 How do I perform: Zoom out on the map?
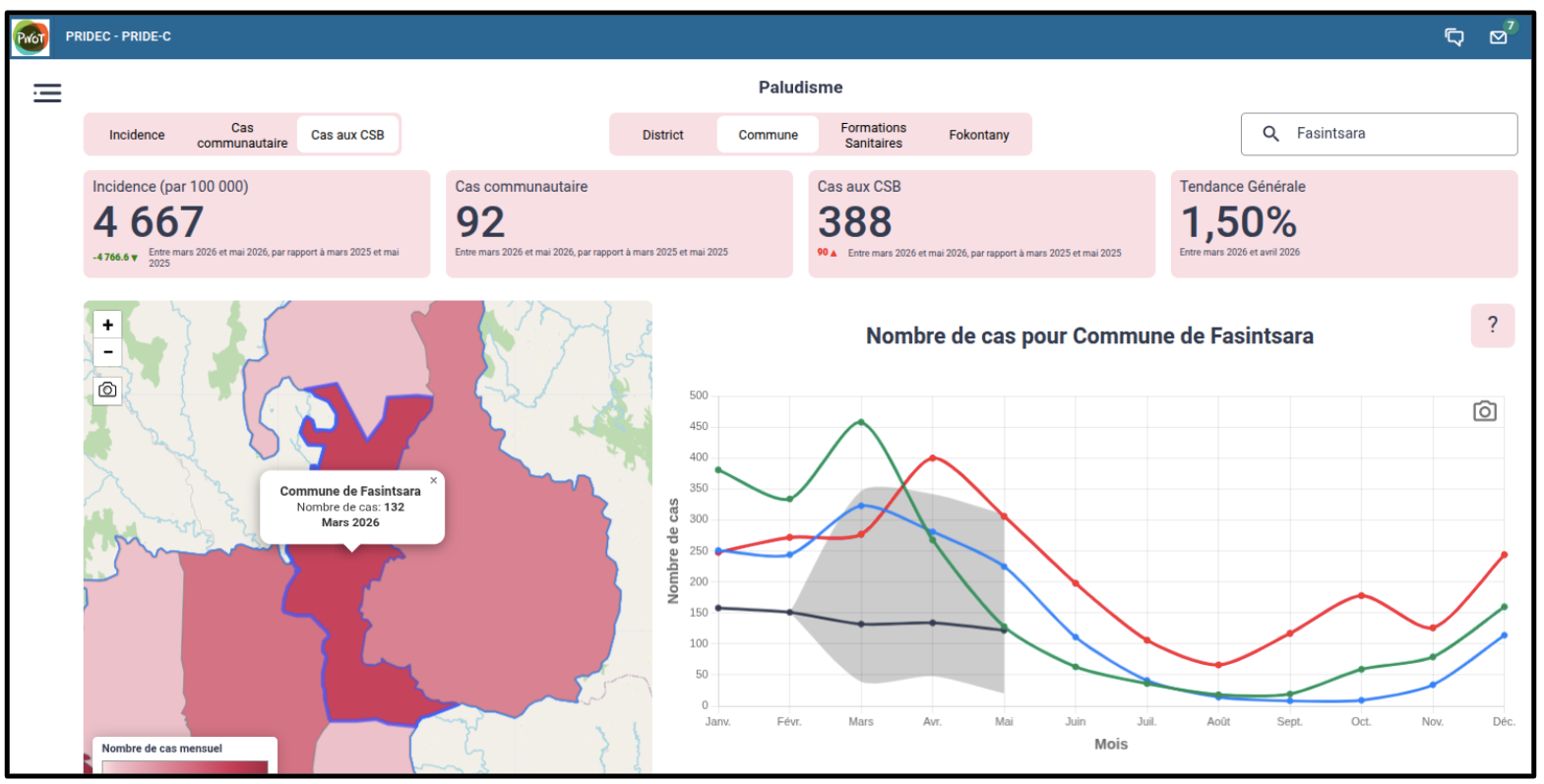tap(108, 352)
